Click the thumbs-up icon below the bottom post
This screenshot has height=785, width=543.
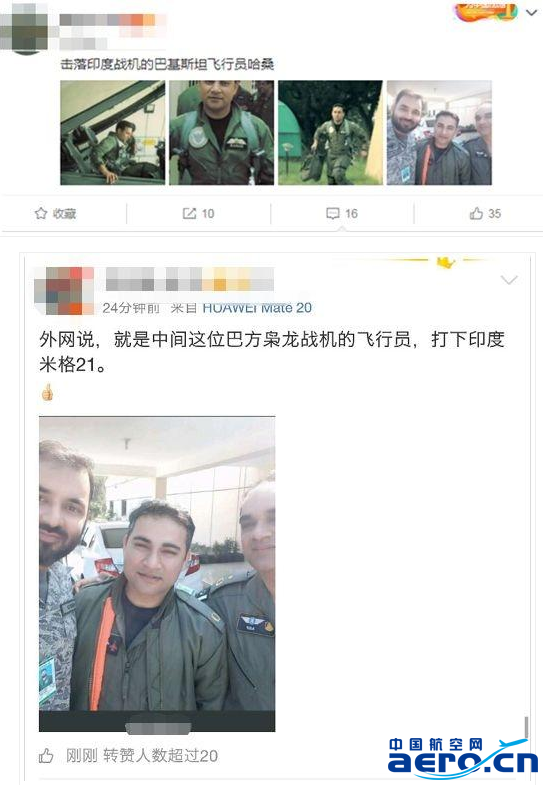click(47, 755)
